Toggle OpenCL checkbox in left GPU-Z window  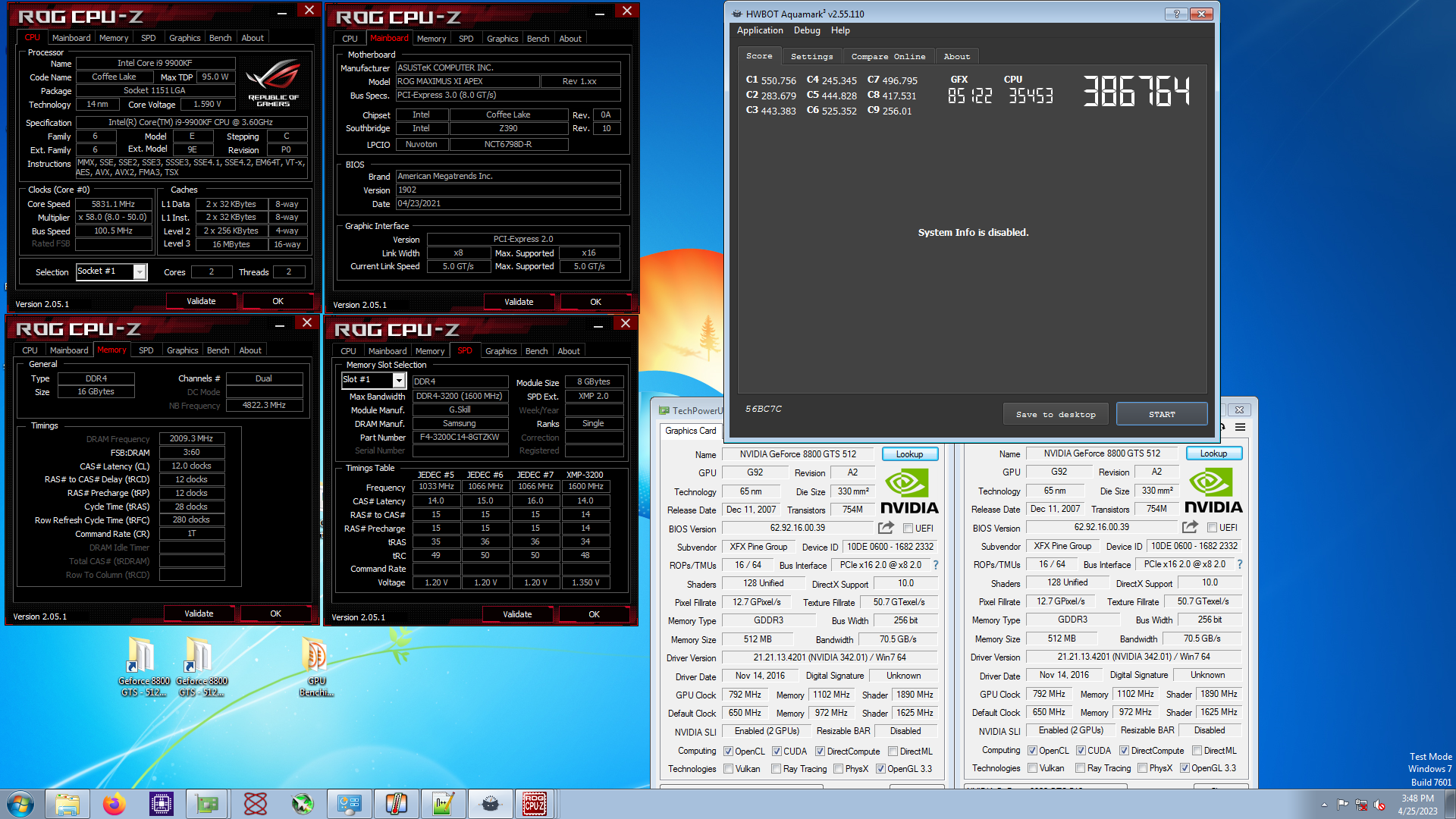click(x=728, y=752)
